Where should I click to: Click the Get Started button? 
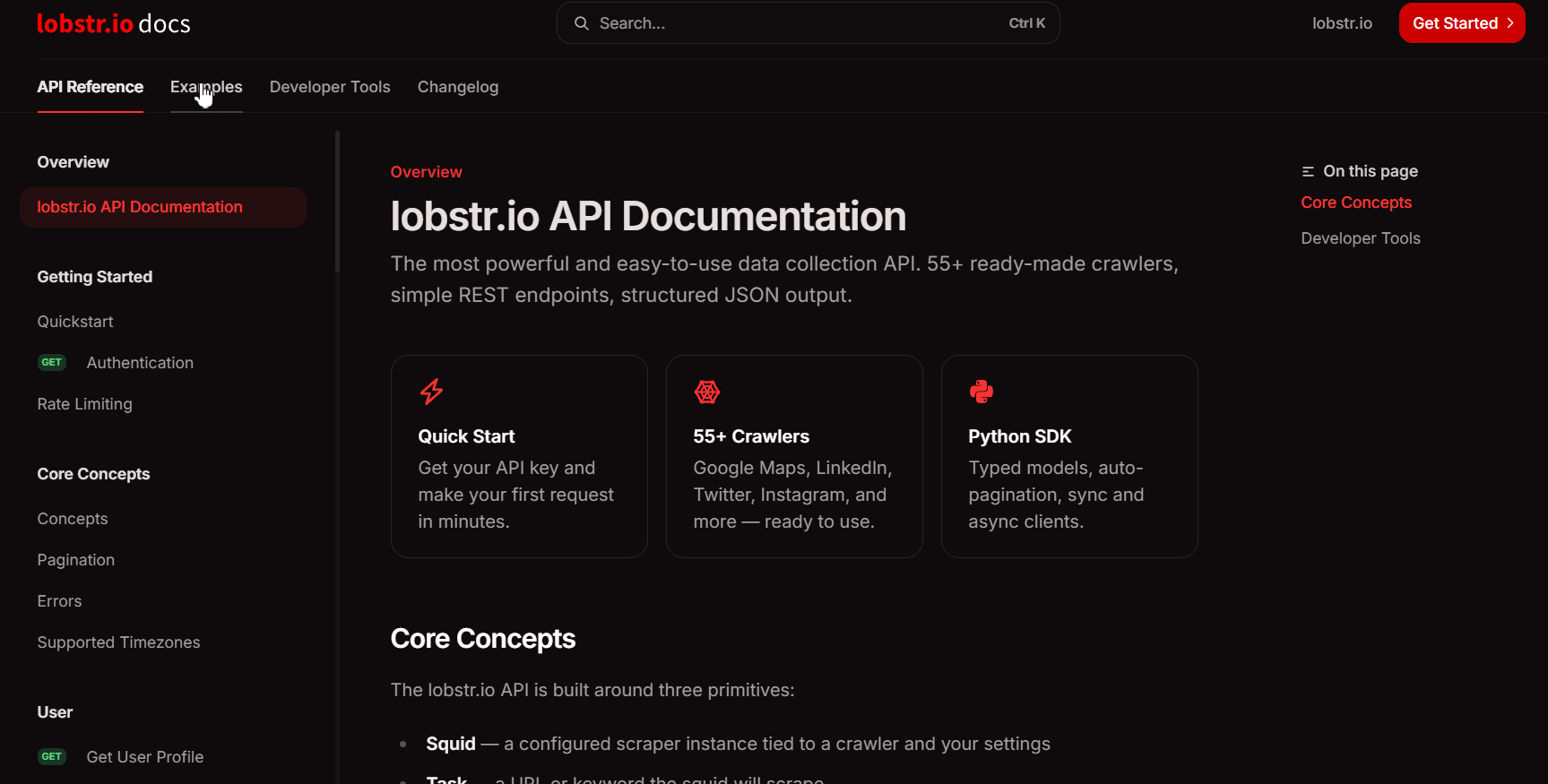pyautogui.click(x=1462, y=23)
